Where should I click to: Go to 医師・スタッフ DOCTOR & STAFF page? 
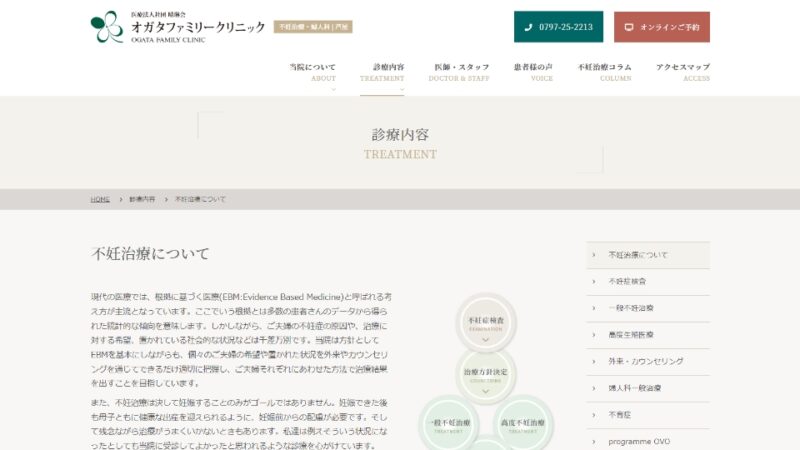[459, 72]
